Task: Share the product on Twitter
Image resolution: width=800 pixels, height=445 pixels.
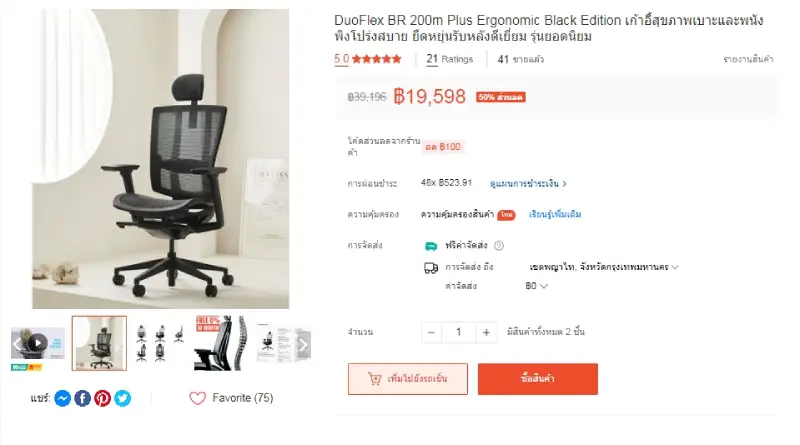Action: coord(122,398)
